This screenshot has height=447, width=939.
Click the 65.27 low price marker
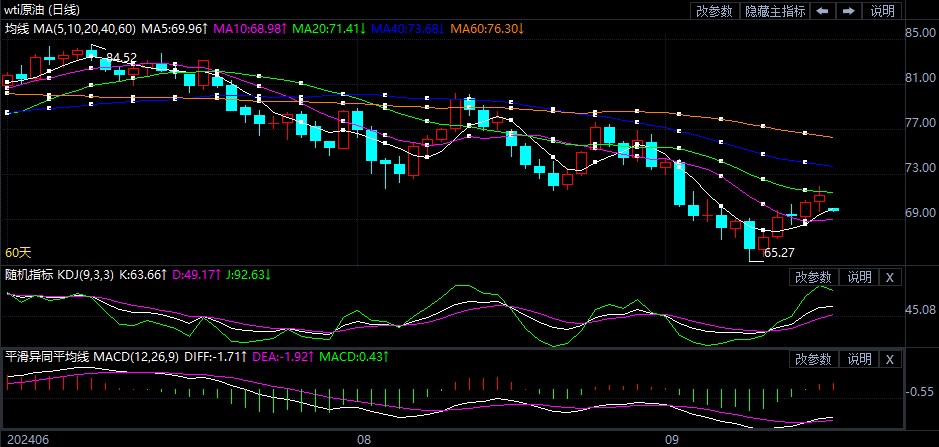pyautogui.click(x=779, y=254)
